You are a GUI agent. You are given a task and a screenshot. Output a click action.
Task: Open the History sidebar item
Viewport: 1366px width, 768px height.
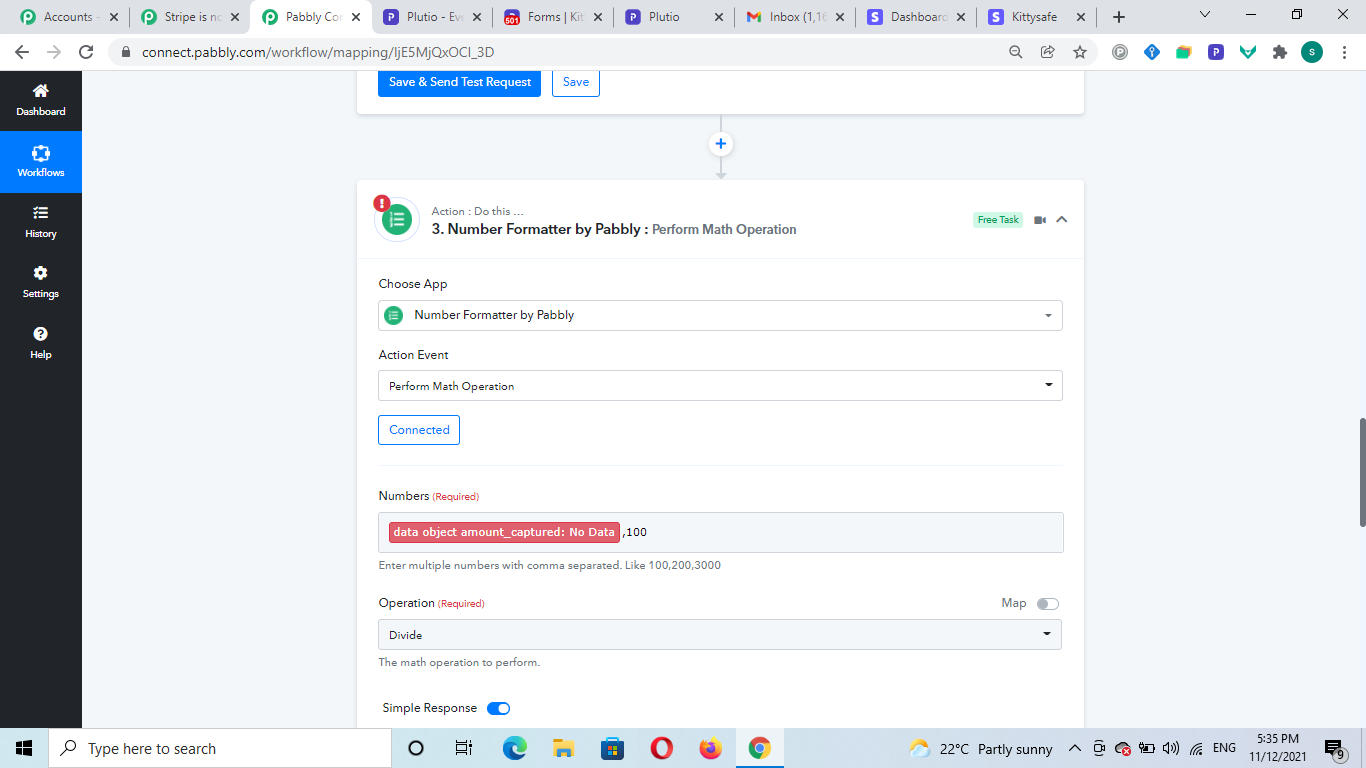tap(41, 222)
